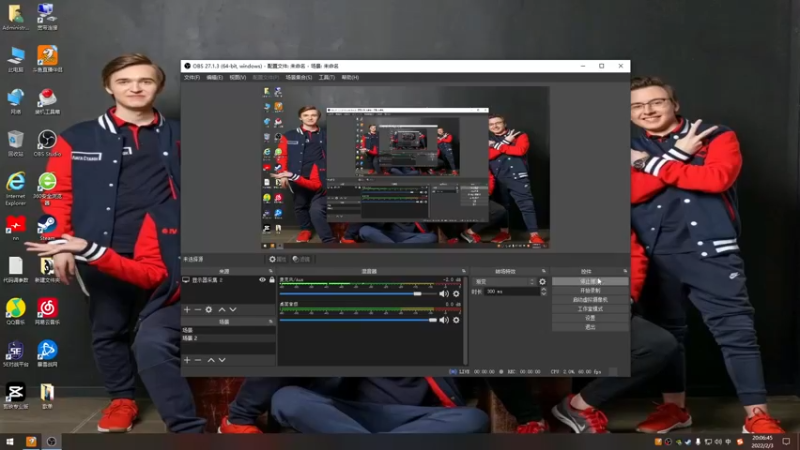
Task: Click OBS icon in taskbar
Action: [51, 442]
